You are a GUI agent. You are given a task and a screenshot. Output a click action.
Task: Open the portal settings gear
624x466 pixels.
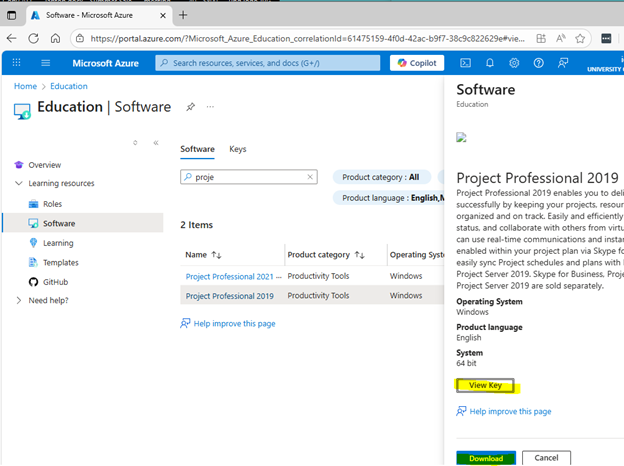pyautogui.click(x=514, y=63)
